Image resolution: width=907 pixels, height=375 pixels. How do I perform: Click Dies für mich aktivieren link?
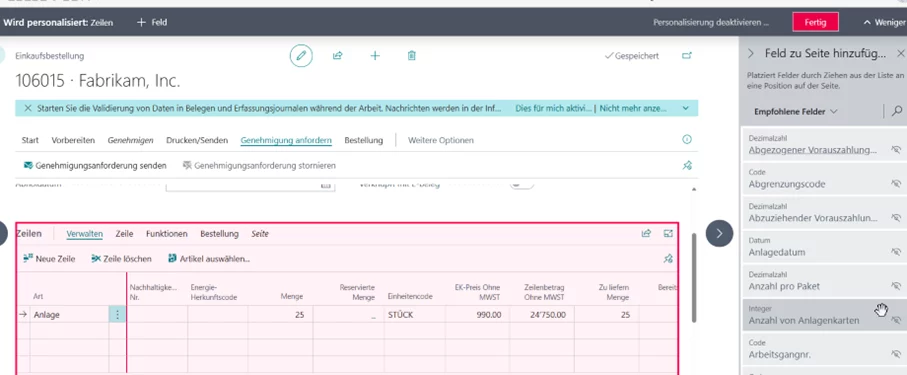point(554,108)
